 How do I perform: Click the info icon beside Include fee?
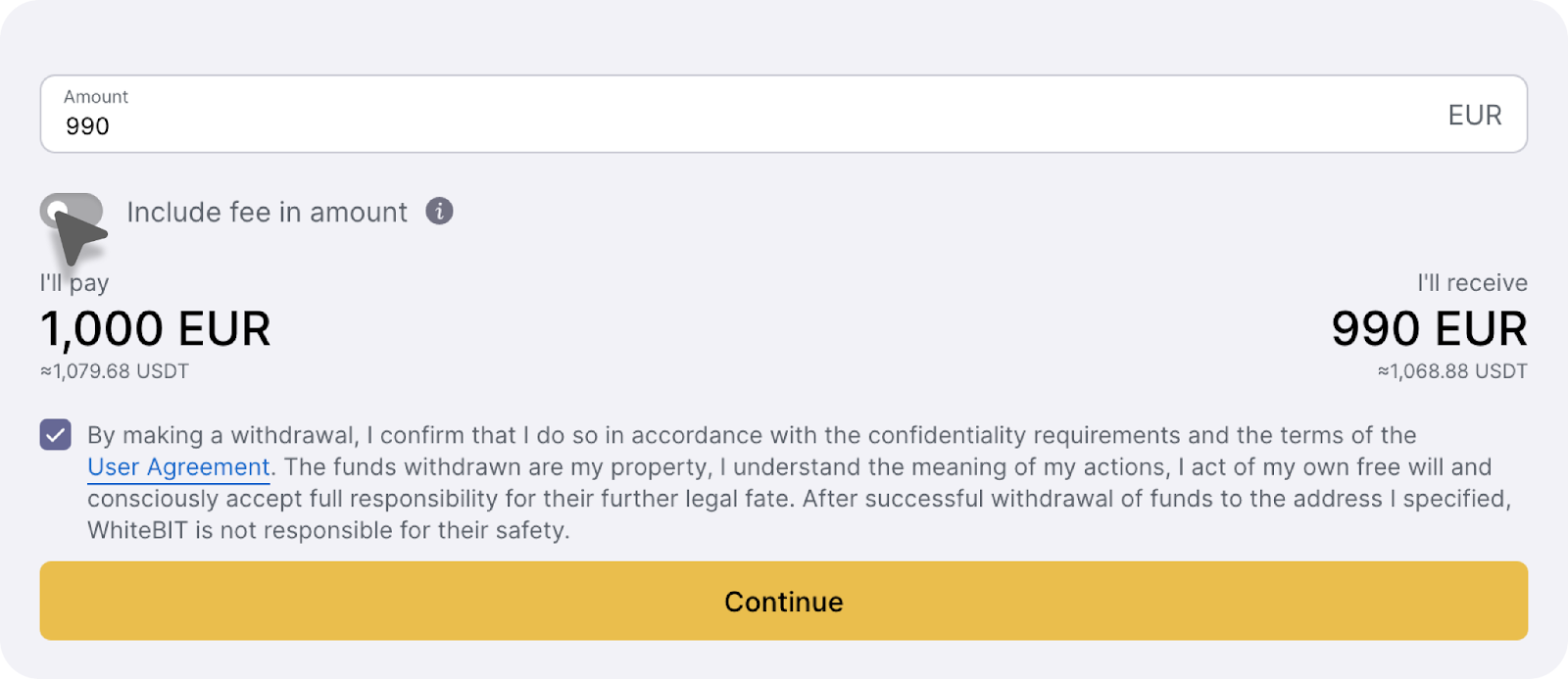coord(439,211)
